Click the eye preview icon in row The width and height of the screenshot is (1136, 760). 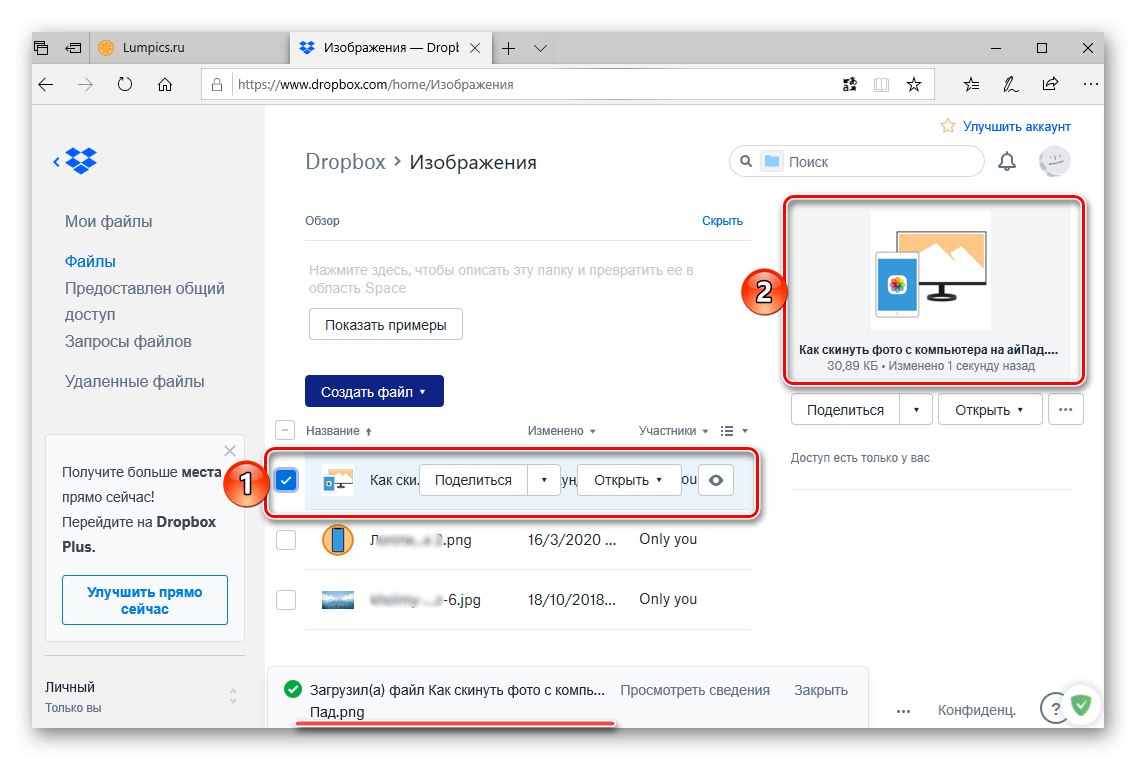point(716,480)
